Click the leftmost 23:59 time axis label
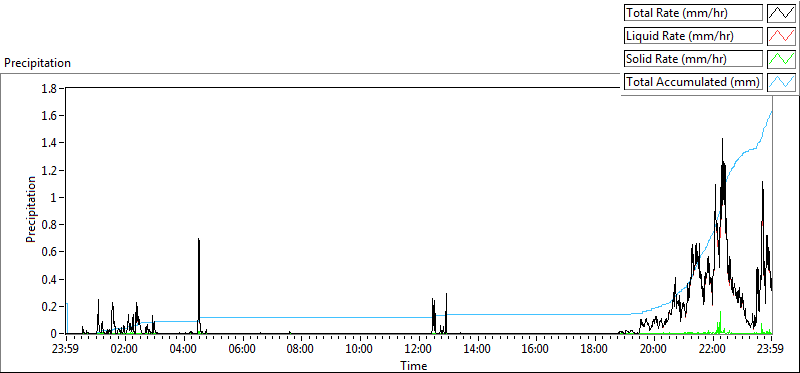Screen dimensions: 800x373 [66, 350]
